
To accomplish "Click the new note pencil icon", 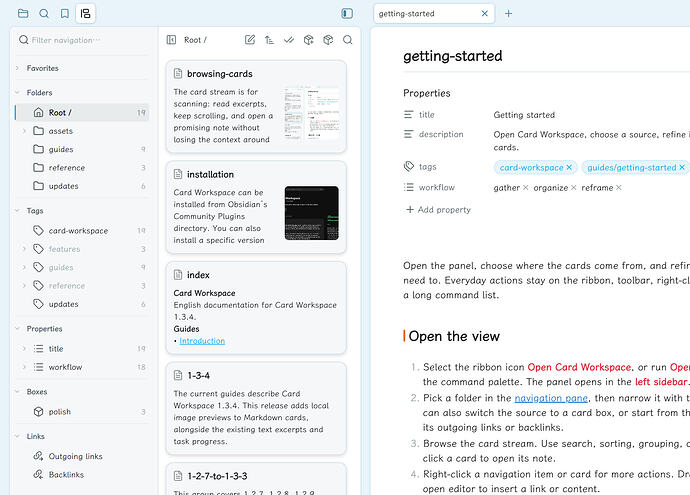I will pyautogui.click(x=250, y=40).
